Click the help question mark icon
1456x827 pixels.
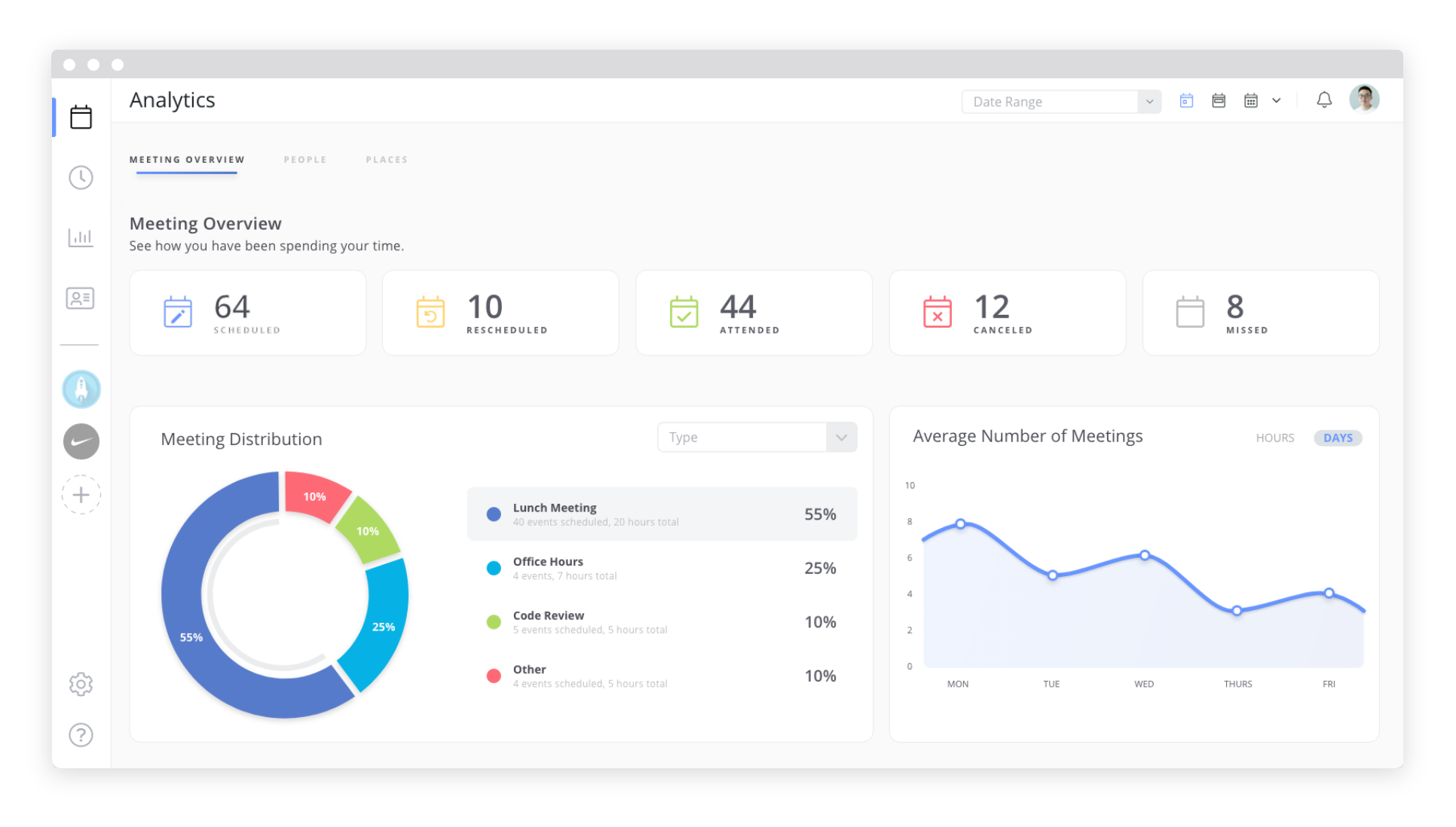pos(80,735)
